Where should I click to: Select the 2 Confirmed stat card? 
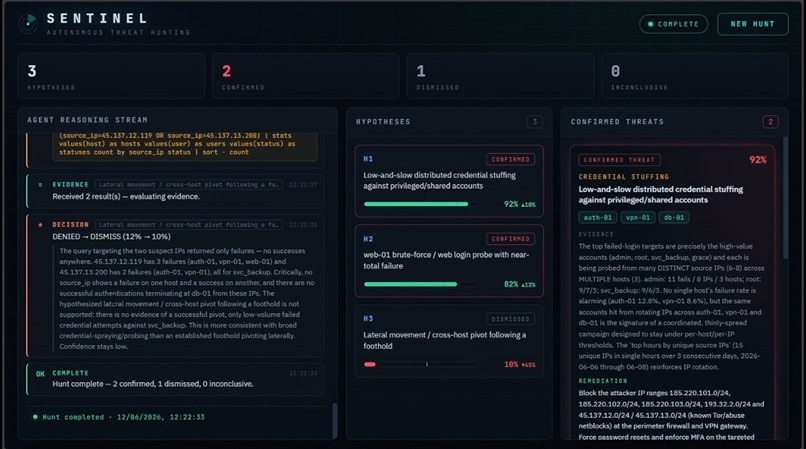coord(305,76)
